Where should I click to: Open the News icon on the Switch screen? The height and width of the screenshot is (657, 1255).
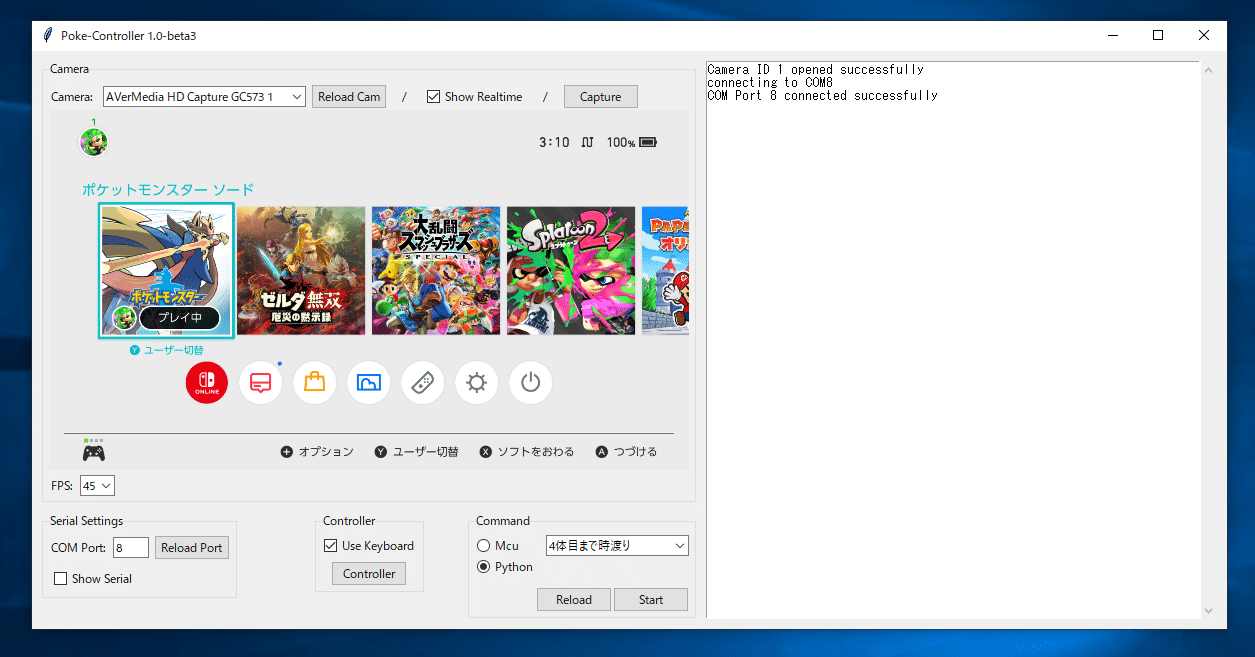[x=260, y=382]
